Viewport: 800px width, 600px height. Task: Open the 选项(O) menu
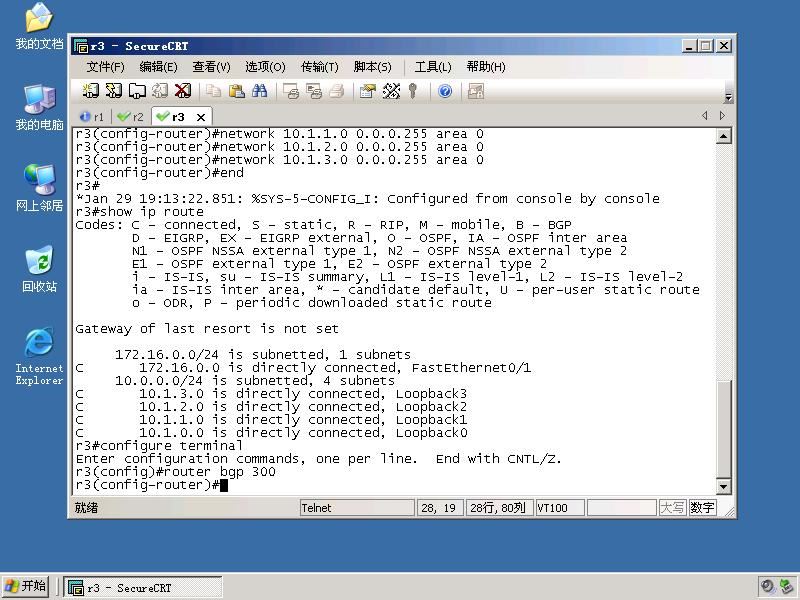click(265, 67)
